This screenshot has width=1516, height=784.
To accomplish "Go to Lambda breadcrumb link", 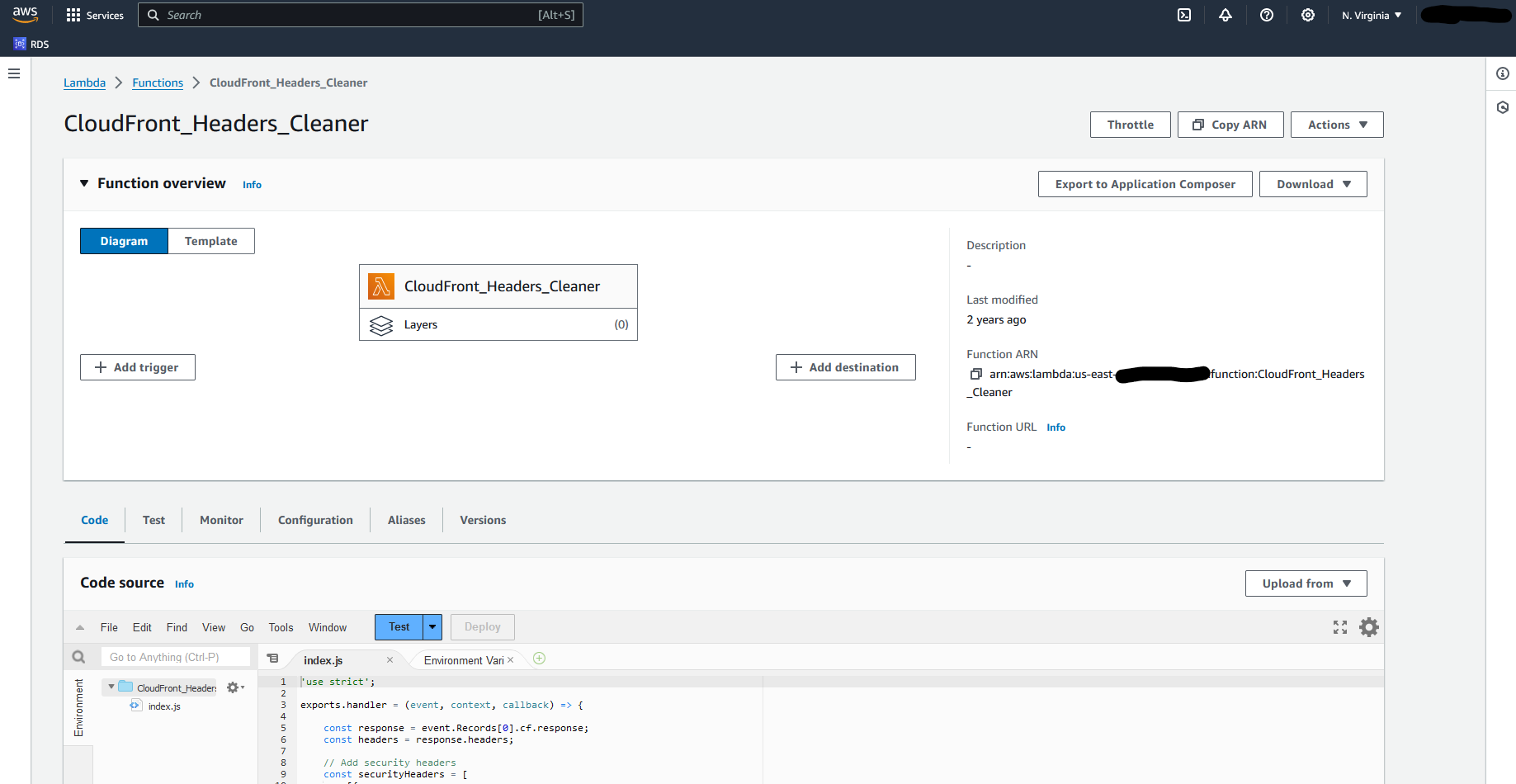I will click(84, 83).
